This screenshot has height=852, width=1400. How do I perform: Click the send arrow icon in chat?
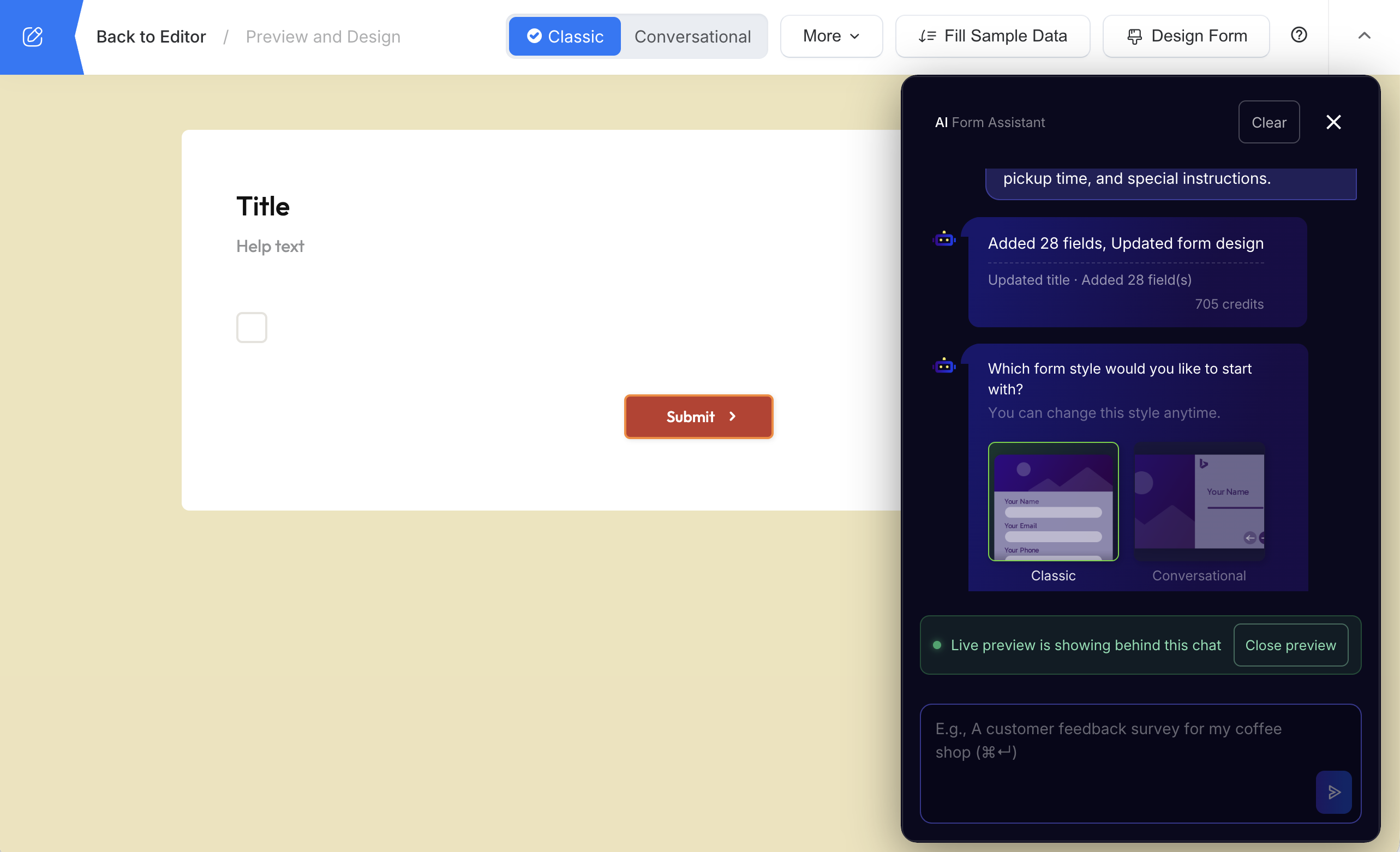pos(1333,791)
